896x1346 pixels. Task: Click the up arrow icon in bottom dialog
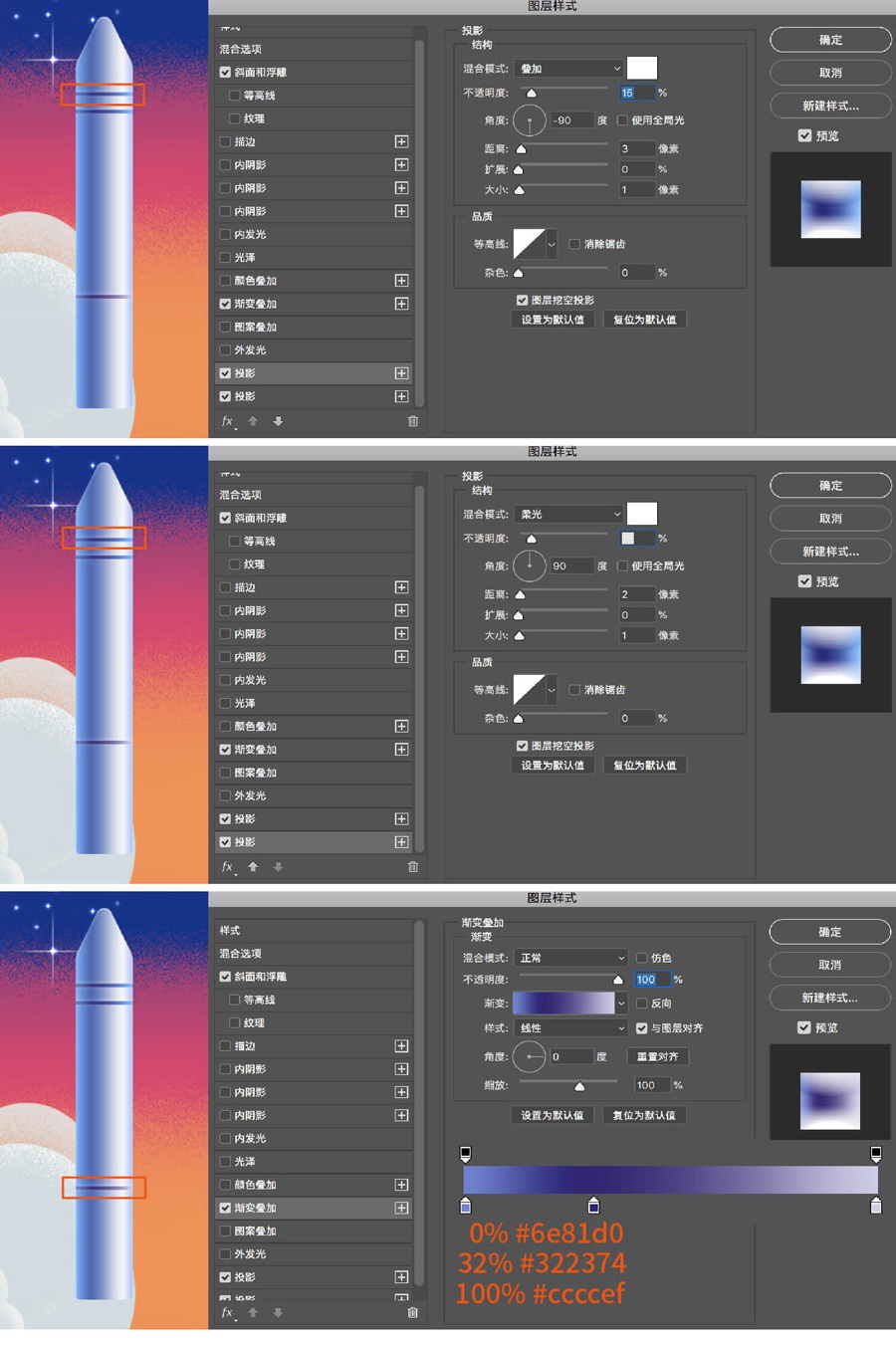click(253, 1313)
